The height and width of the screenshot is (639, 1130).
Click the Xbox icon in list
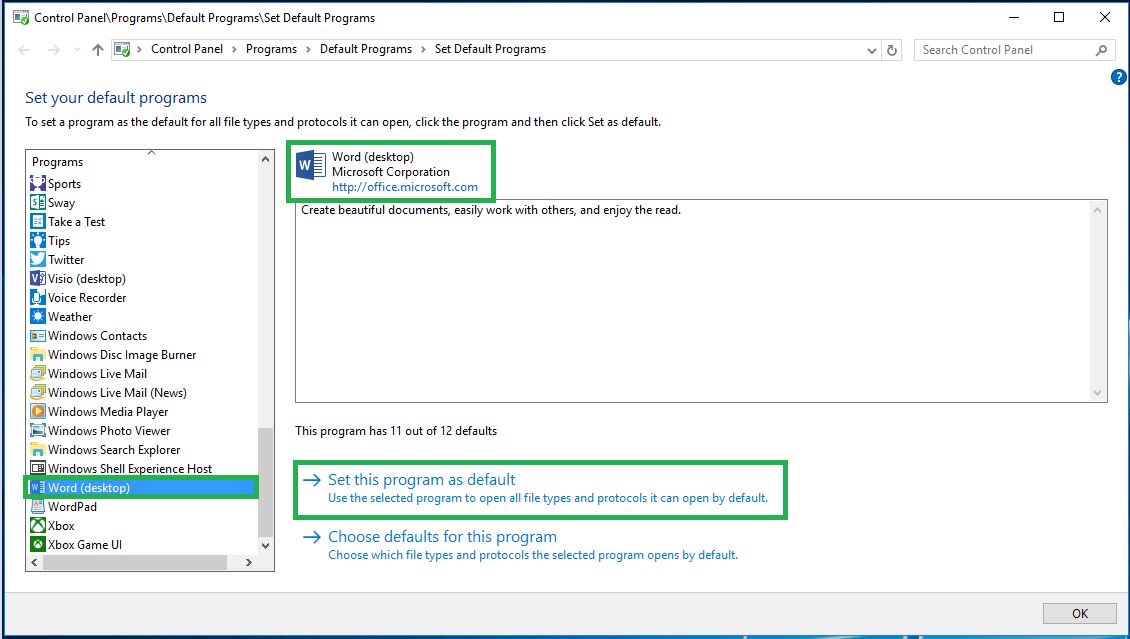37,525
